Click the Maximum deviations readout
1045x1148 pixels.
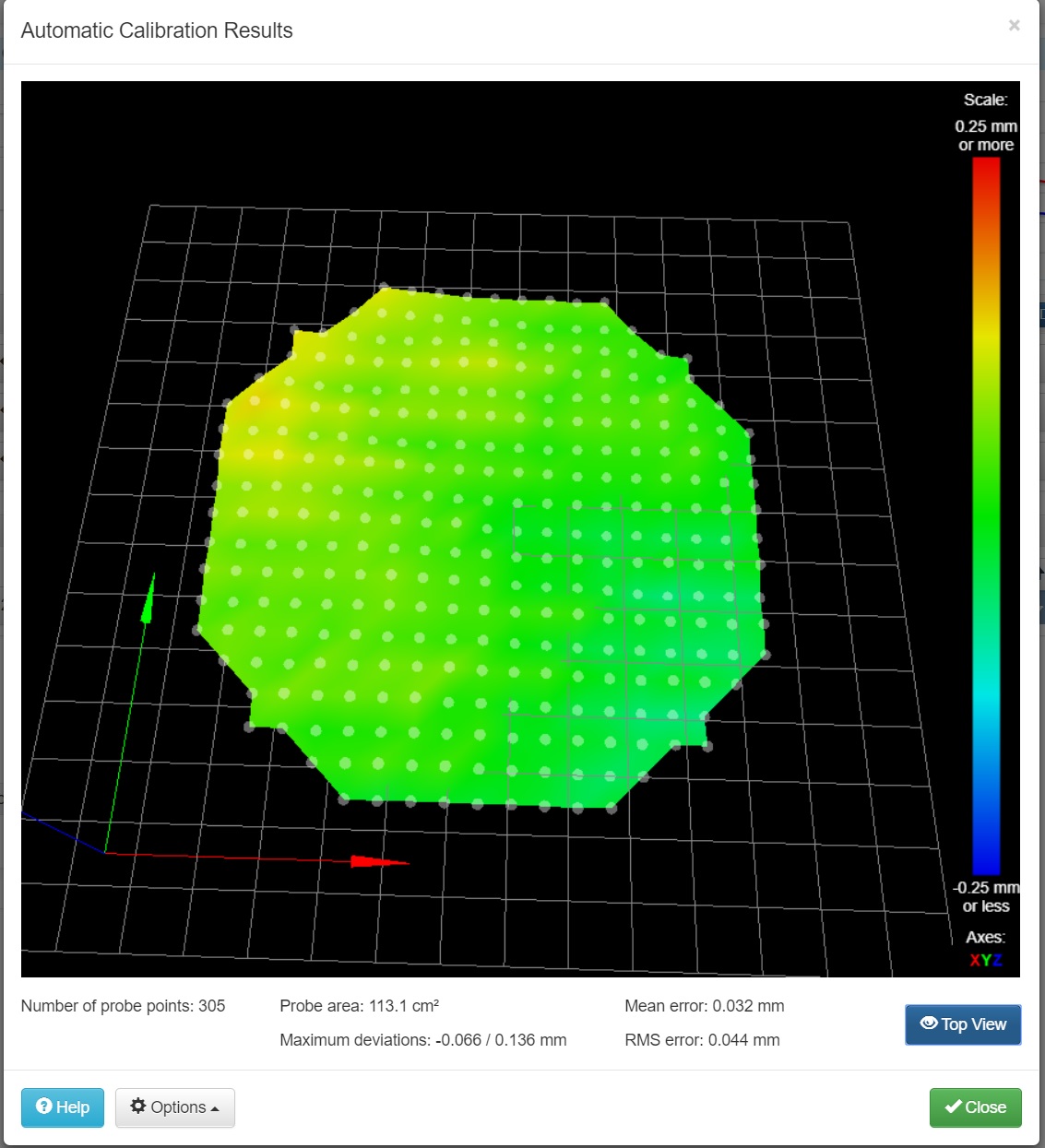click(422, 1040)
